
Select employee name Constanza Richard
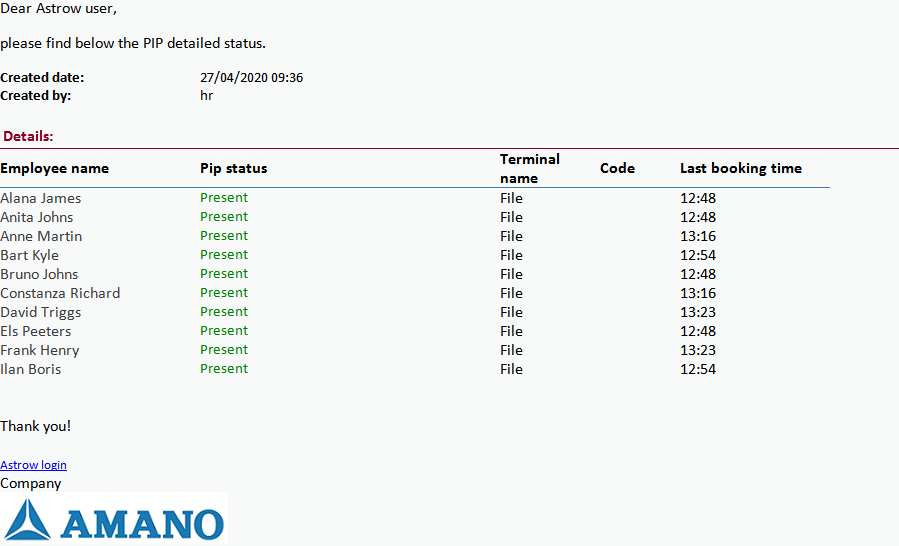60,293
